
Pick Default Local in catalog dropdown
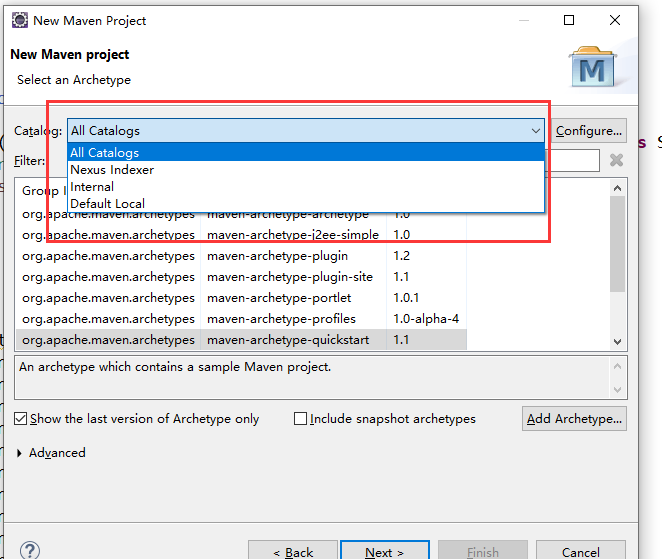(x=107, y=204)
